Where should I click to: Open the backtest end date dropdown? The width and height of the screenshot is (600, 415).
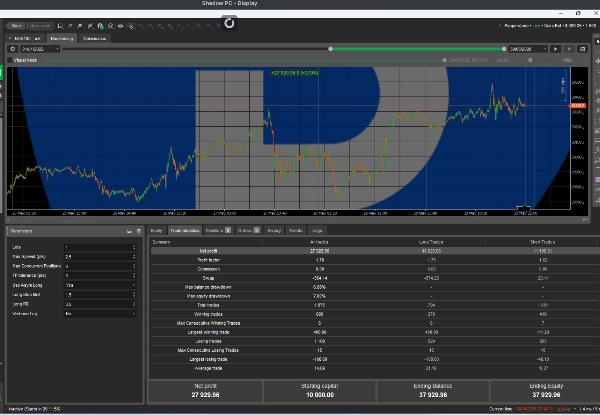pyautogui.click(x=528, y=49)
